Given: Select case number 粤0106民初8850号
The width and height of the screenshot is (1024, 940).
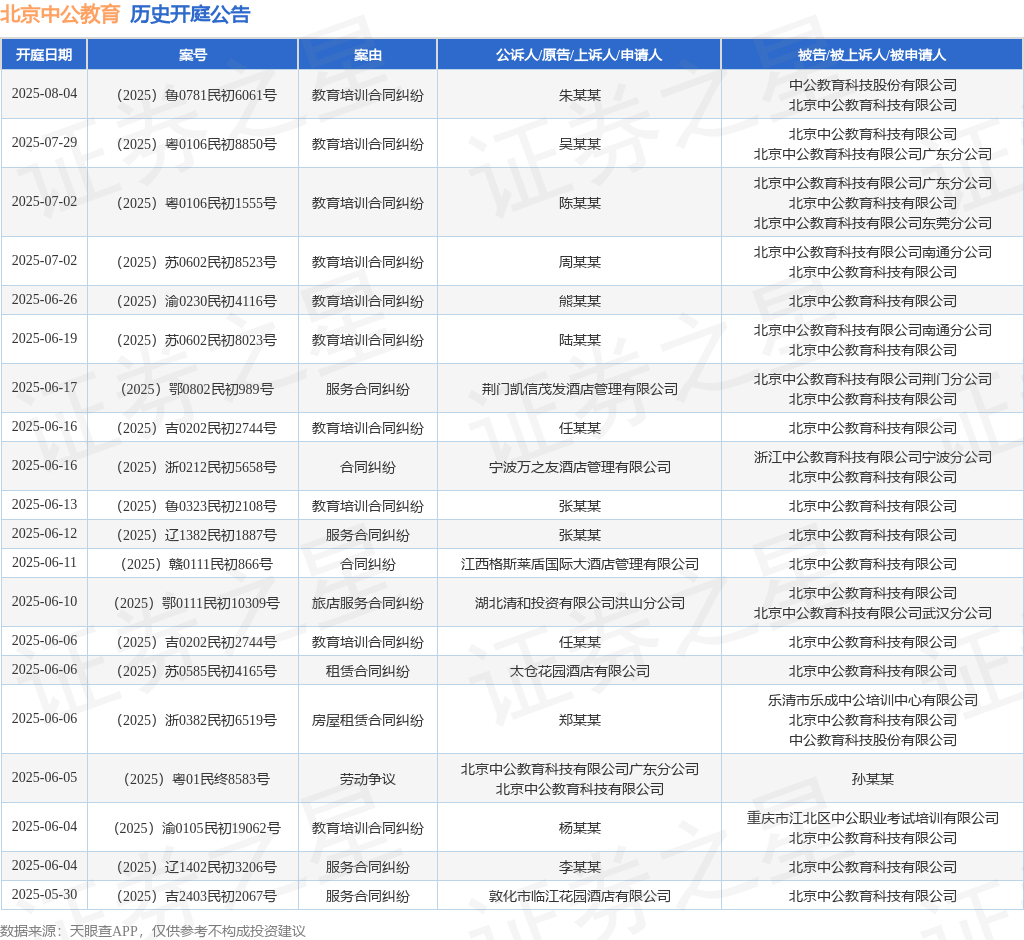Looking at the screenshot, I should [x=197, y=144].
